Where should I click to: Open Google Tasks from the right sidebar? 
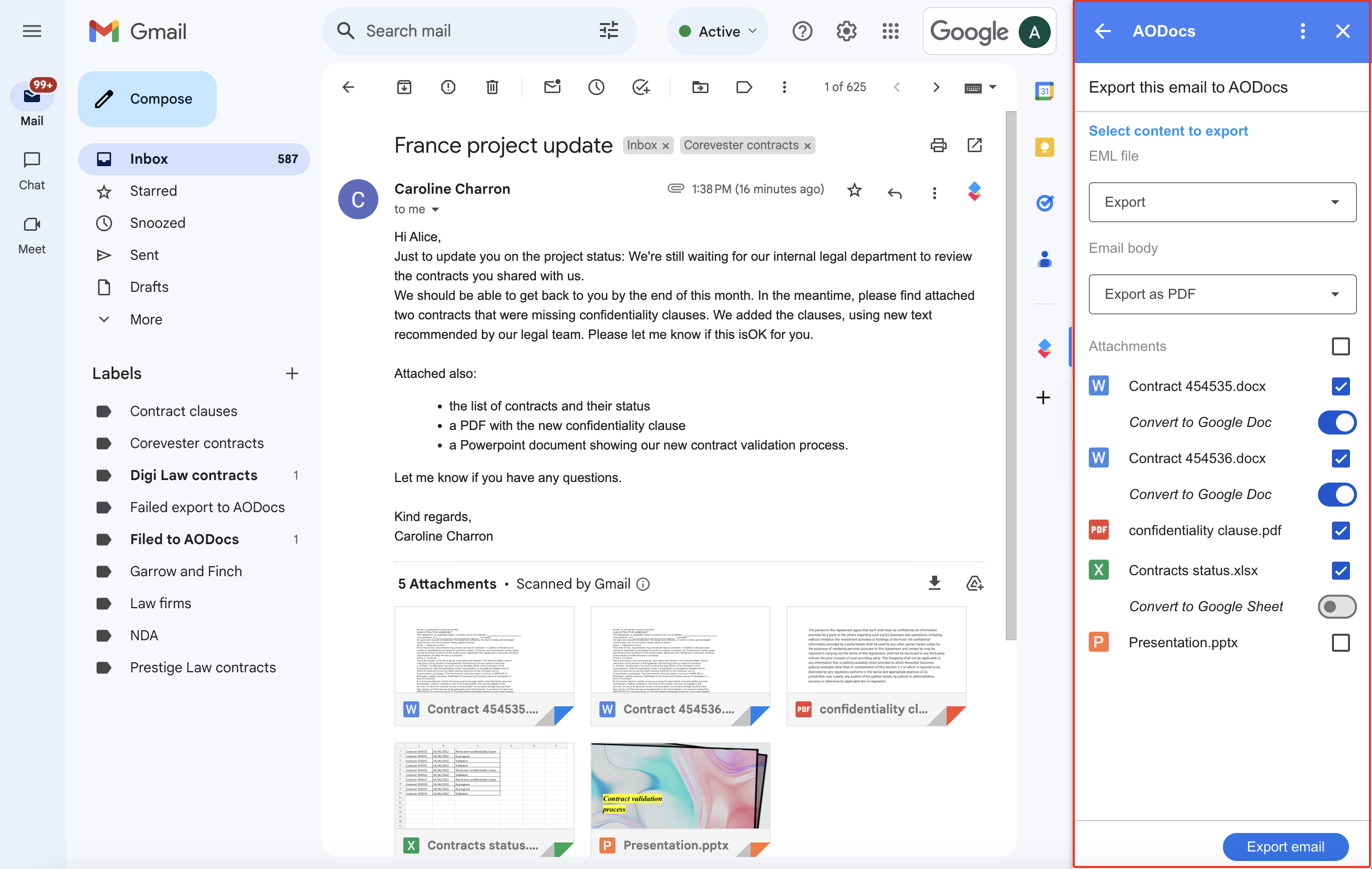(x=1044, y=203)
